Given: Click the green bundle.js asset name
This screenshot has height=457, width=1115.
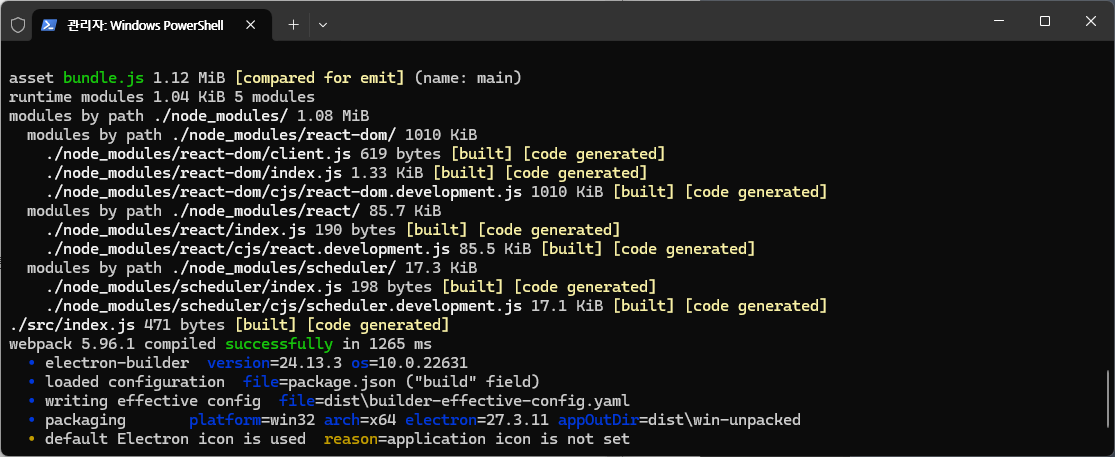Looking at the screenshot, I should click(103, 77).
